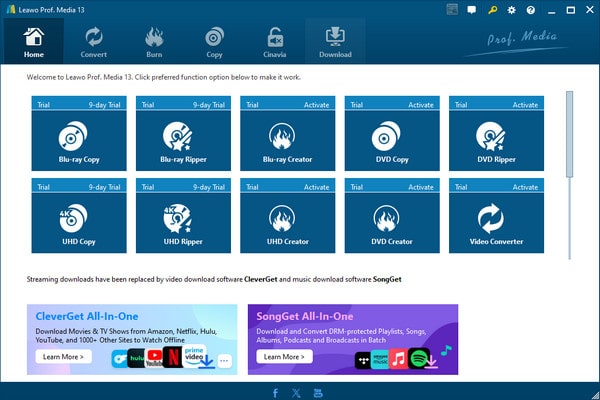Open the Burn tab
The image size is (600, 400).
point(154,41)
